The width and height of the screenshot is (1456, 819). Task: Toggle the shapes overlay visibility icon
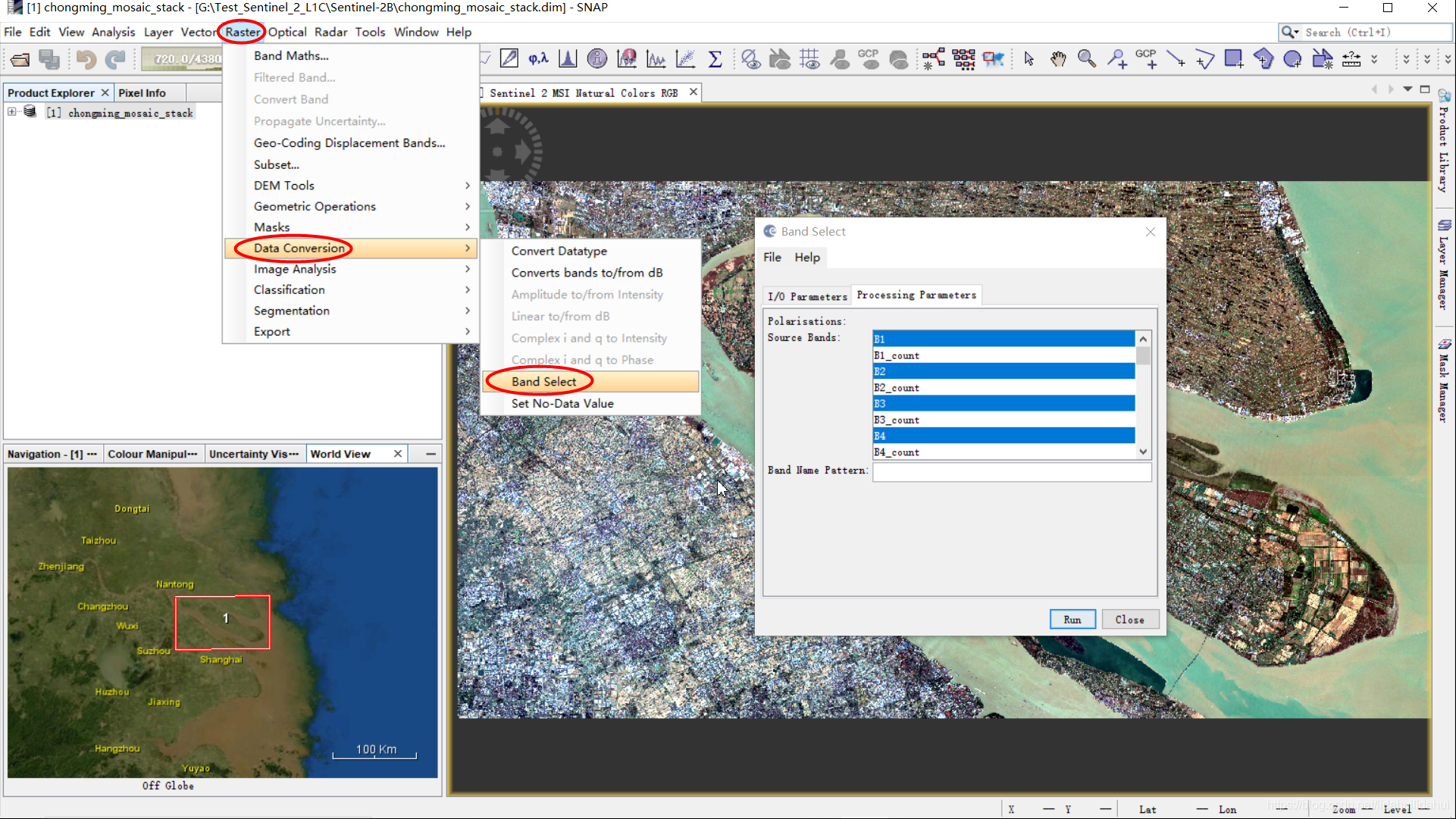pyautogui.click(x=780, y=59)
